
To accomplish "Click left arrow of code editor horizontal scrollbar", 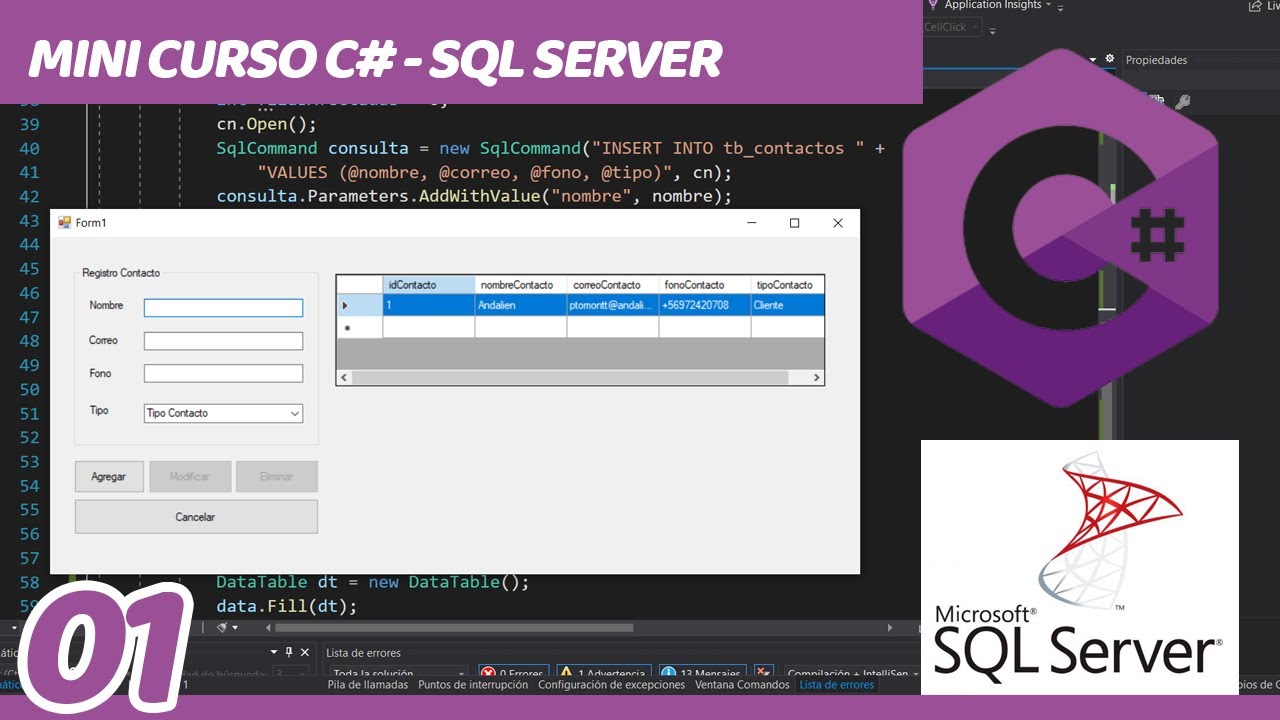I will point(268,628).
